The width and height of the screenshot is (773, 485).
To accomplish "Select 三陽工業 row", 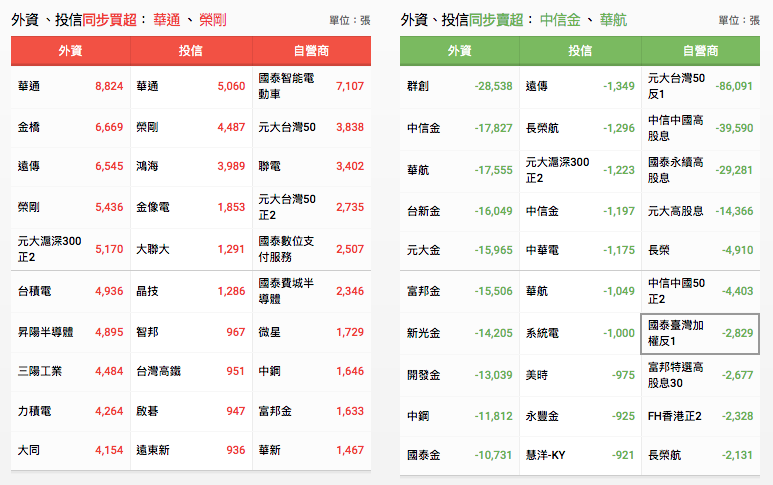I will (x=70, y=371).
